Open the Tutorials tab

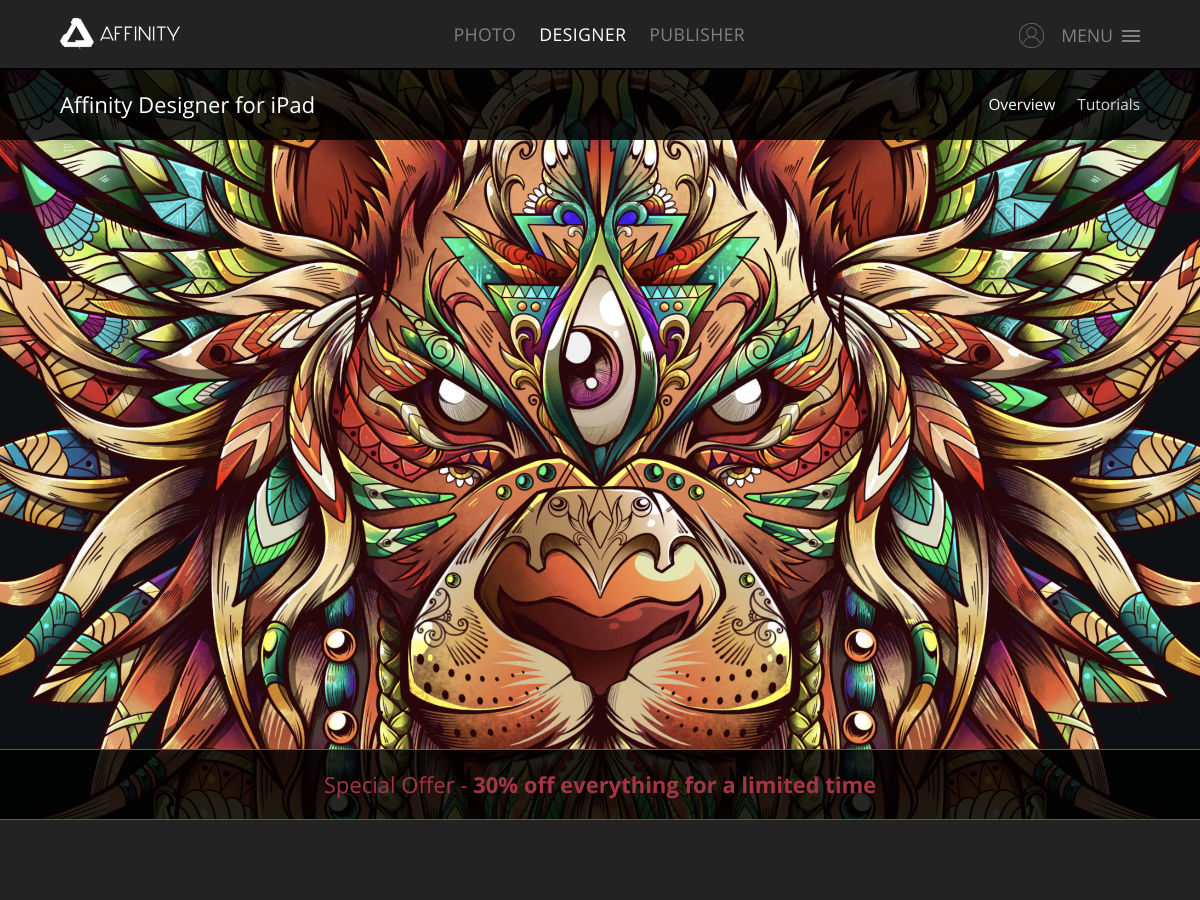point(1108,104)
